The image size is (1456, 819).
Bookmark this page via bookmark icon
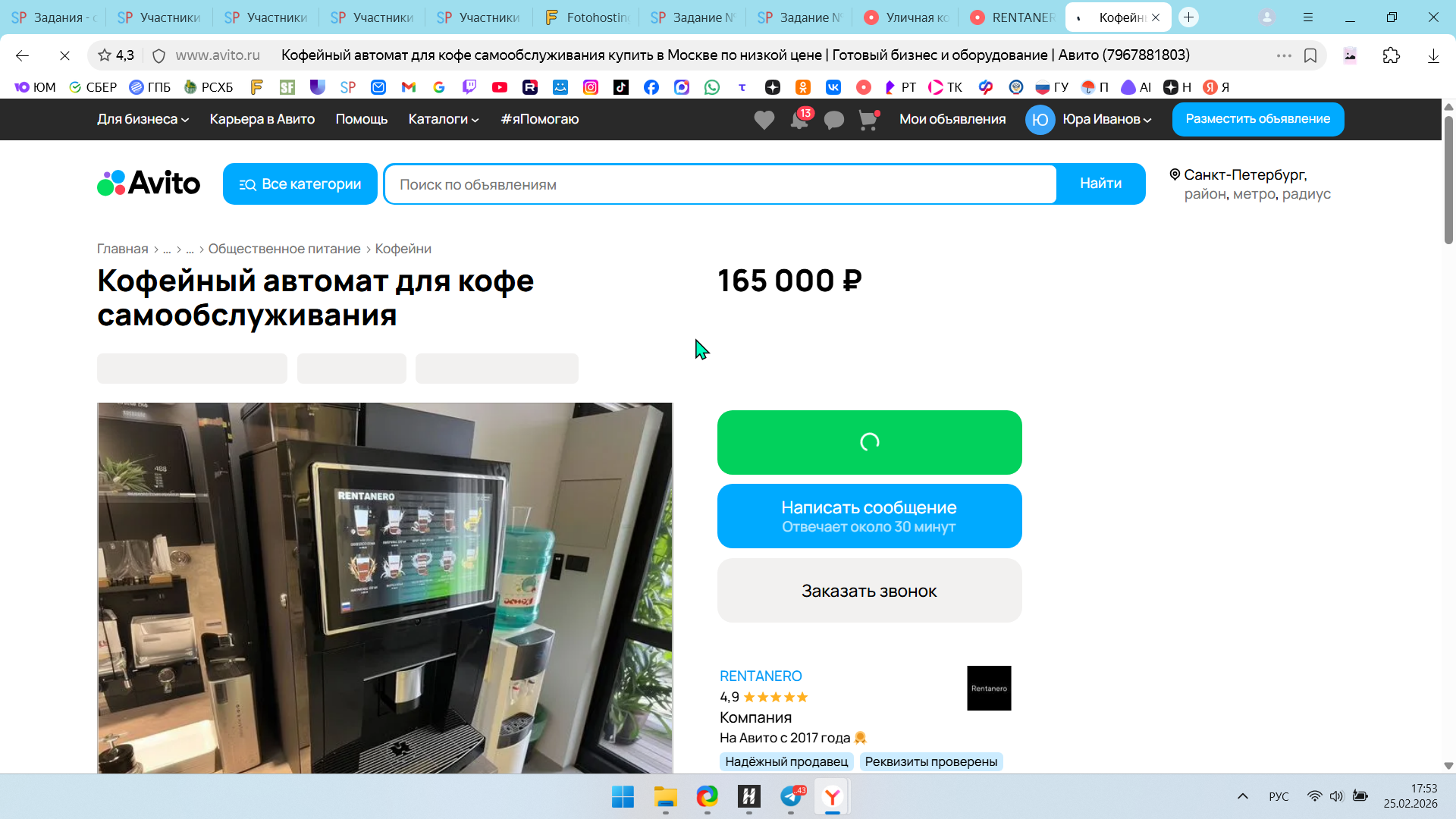tap(1310, 55)
